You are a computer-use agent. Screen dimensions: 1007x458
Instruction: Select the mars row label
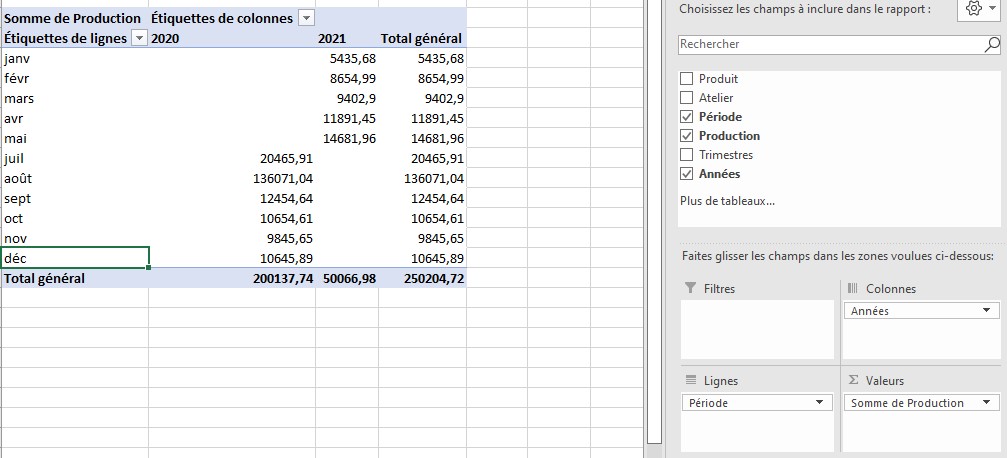74,98
